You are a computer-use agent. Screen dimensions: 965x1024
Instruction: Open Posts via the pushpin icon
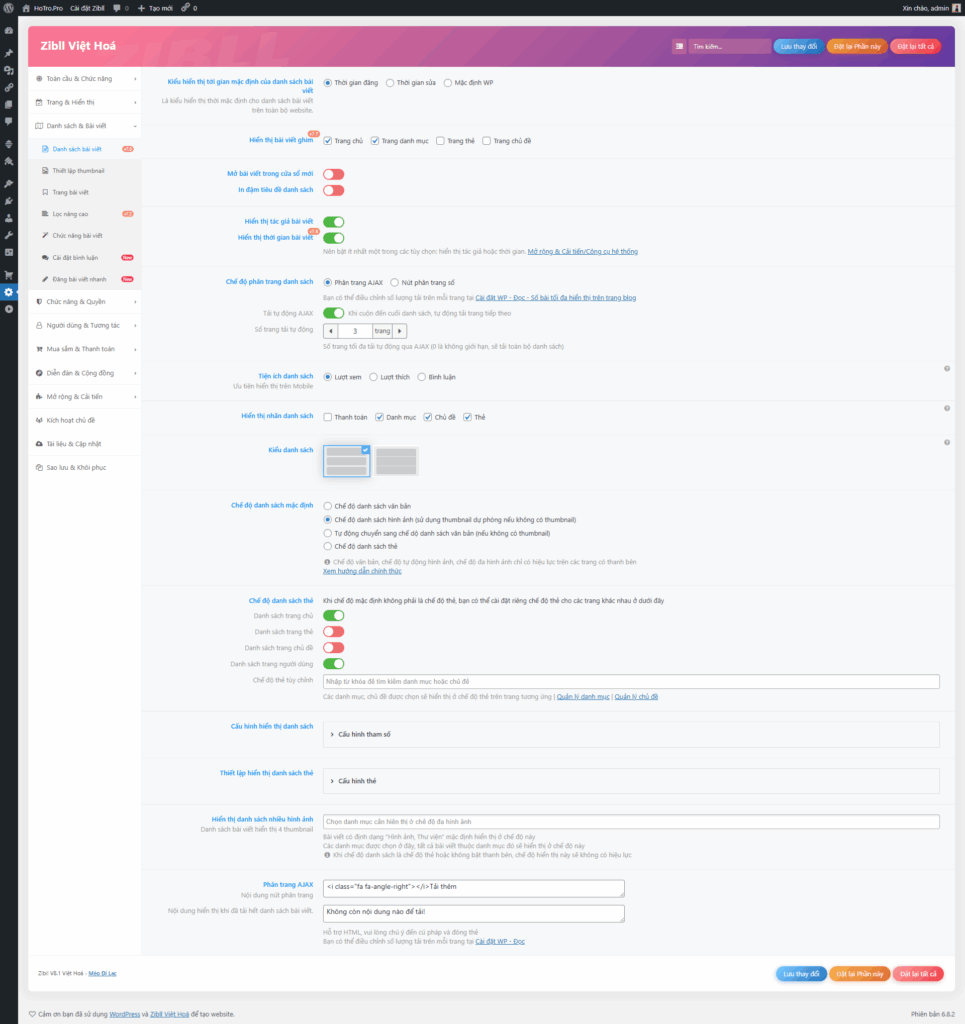(8, 53)
